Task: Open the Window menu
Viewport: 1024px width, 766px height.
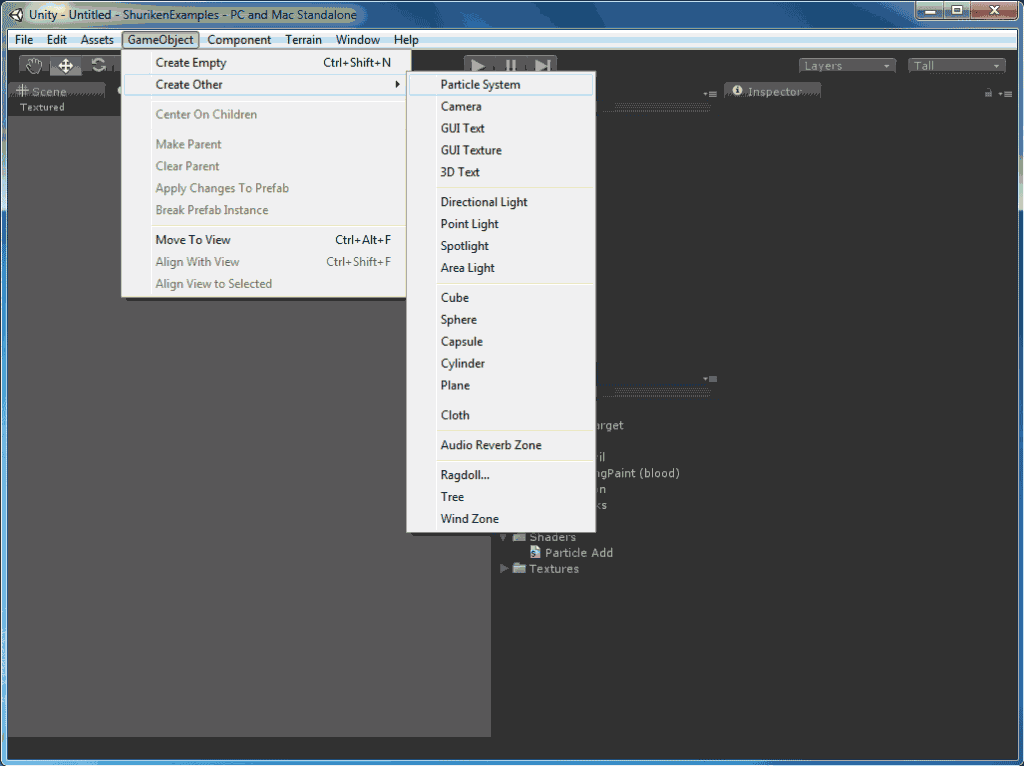Action: tap(358, 40)
